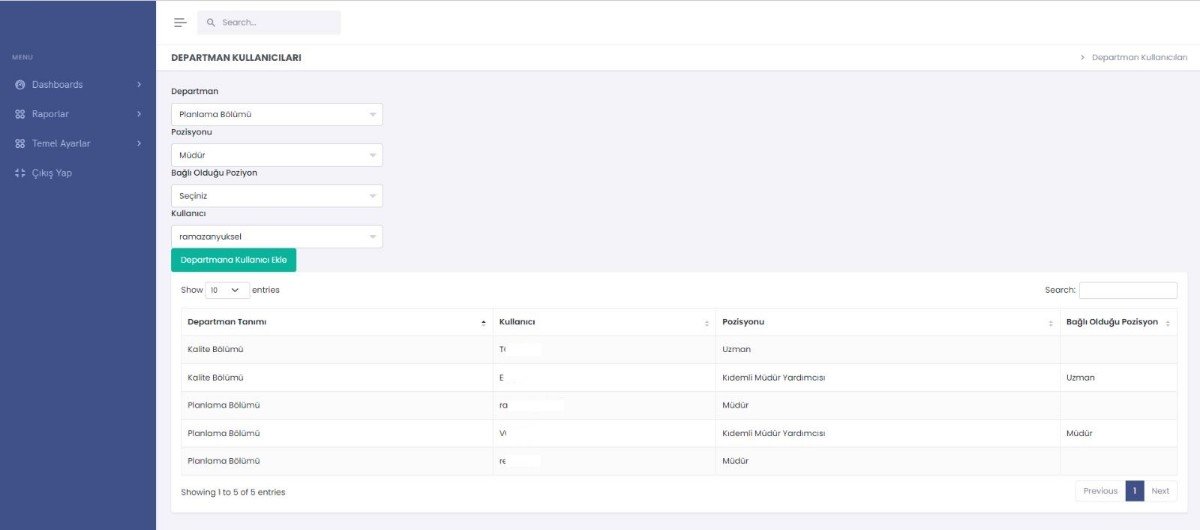Open the Raporlar menu item
The width and height of the screenshot is (1200, 530).
click(50, 114)
